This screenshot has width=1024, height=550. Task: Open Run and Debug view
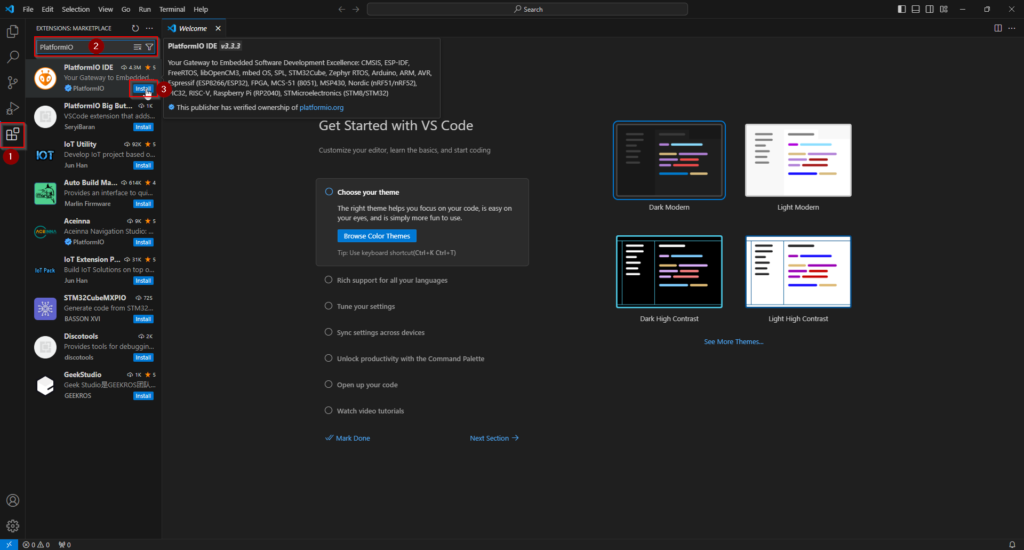pos(12,108)
